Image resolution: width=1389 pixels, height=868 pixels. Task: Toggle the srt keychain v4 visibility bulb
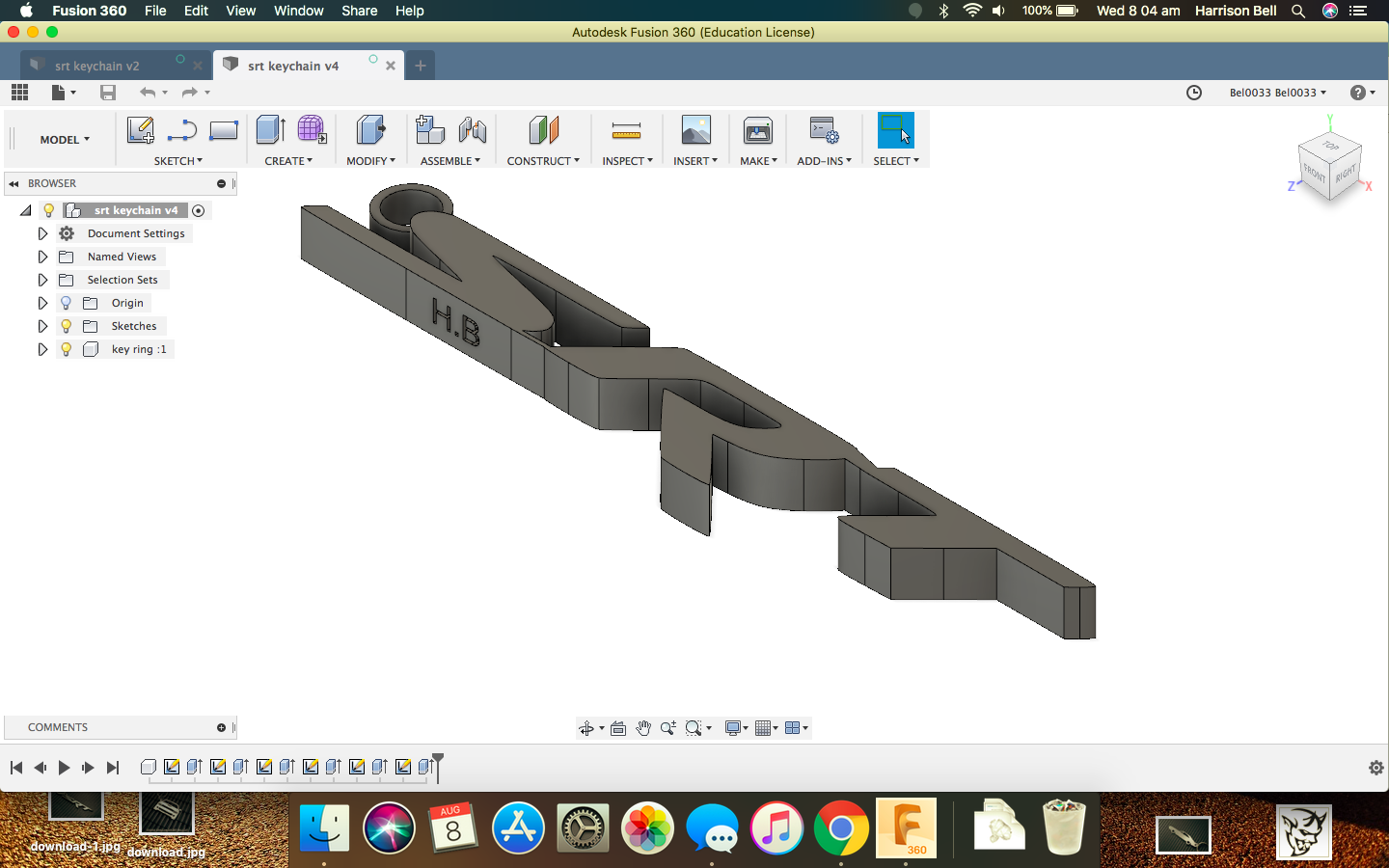pyautogui.click(x=49, y=210)
